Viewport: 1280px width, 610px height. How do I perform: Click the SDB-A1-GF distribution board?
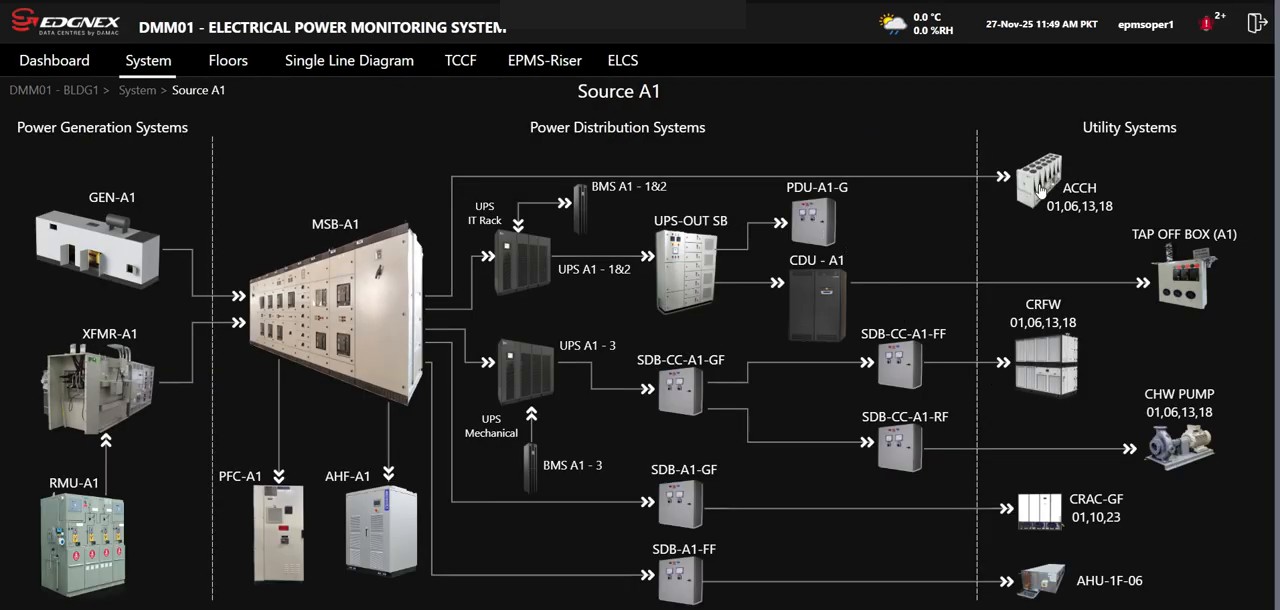(681, 504)
